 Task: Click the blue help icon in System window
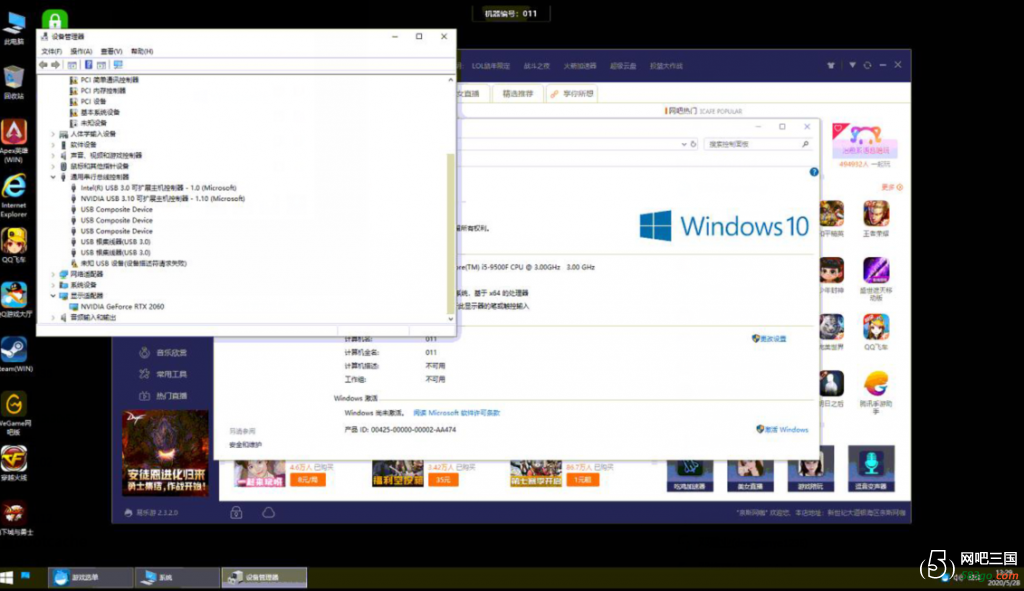coord(813,172)
